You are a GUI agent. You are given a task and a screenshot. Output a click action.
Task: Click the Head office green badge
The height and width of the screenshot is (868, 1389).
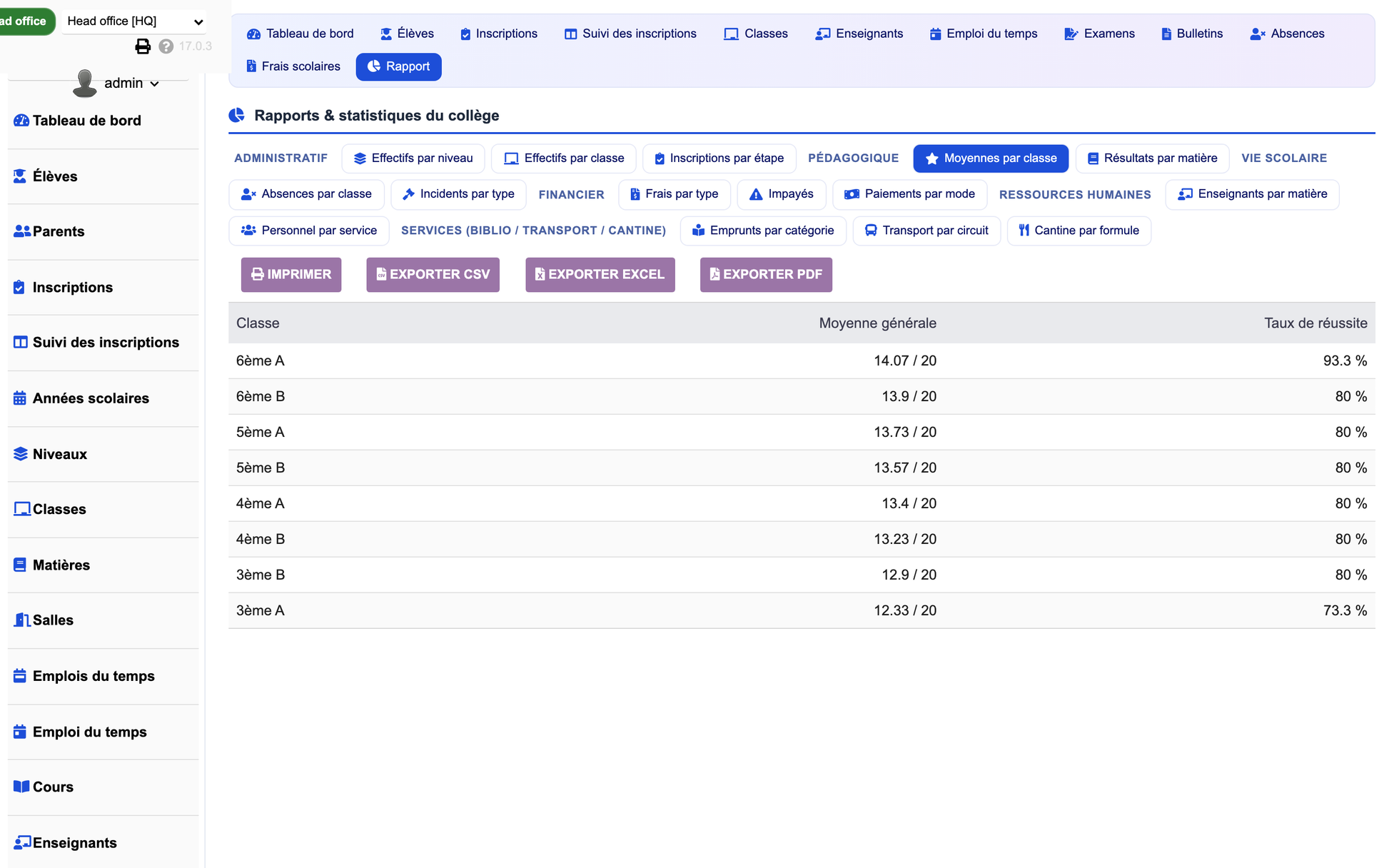coord(26,21)
